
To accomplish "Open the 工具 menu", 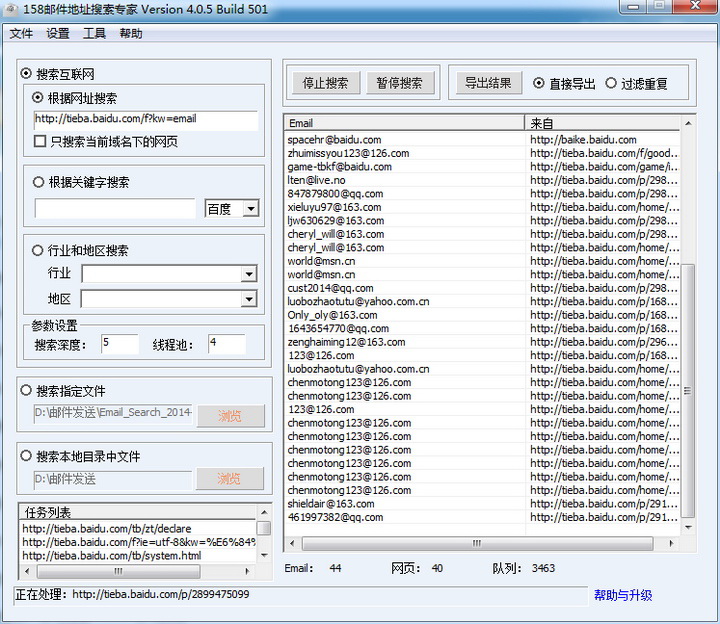I will click(94, 34).
